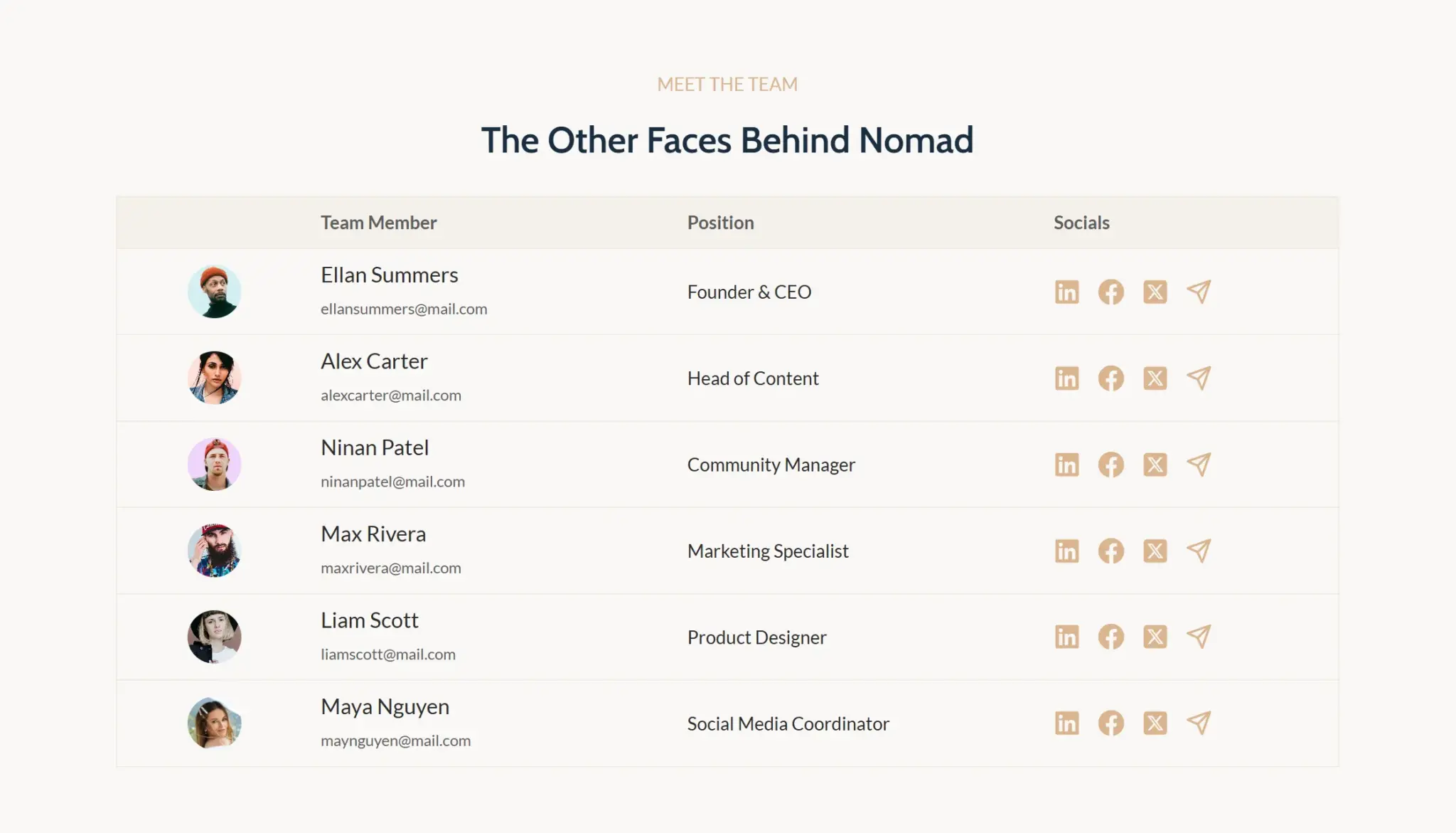Open Ninan Patel's LinkedIn icon
The width and height of the screenshot is (1456, 833).
1066,465
